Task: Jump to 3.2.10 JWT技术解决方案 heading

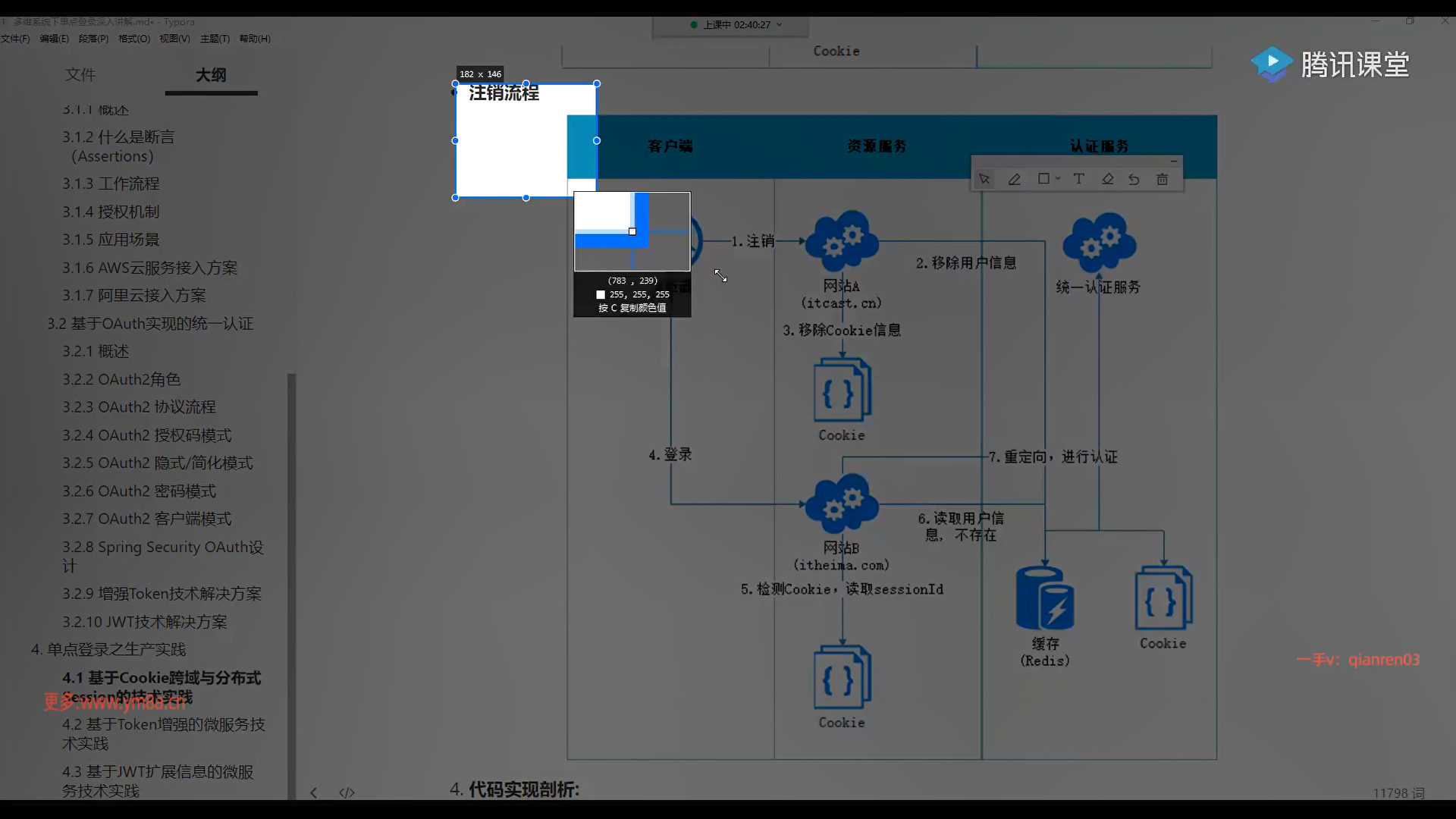Action: 144,622
